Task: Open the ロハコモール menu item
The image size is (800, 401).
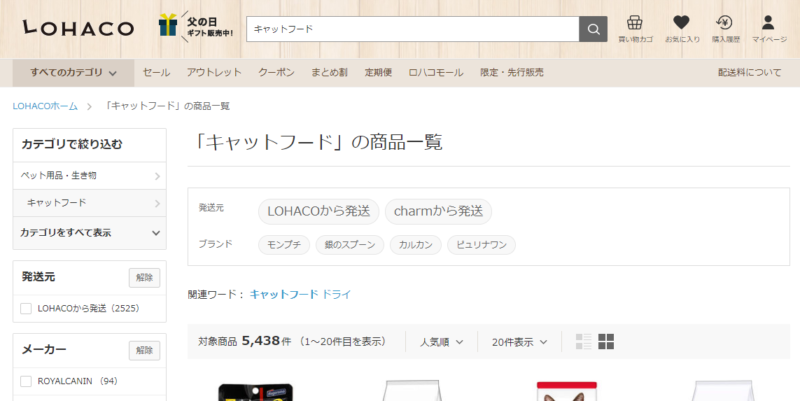Action: pyautogui.click(x=436, y=72)
